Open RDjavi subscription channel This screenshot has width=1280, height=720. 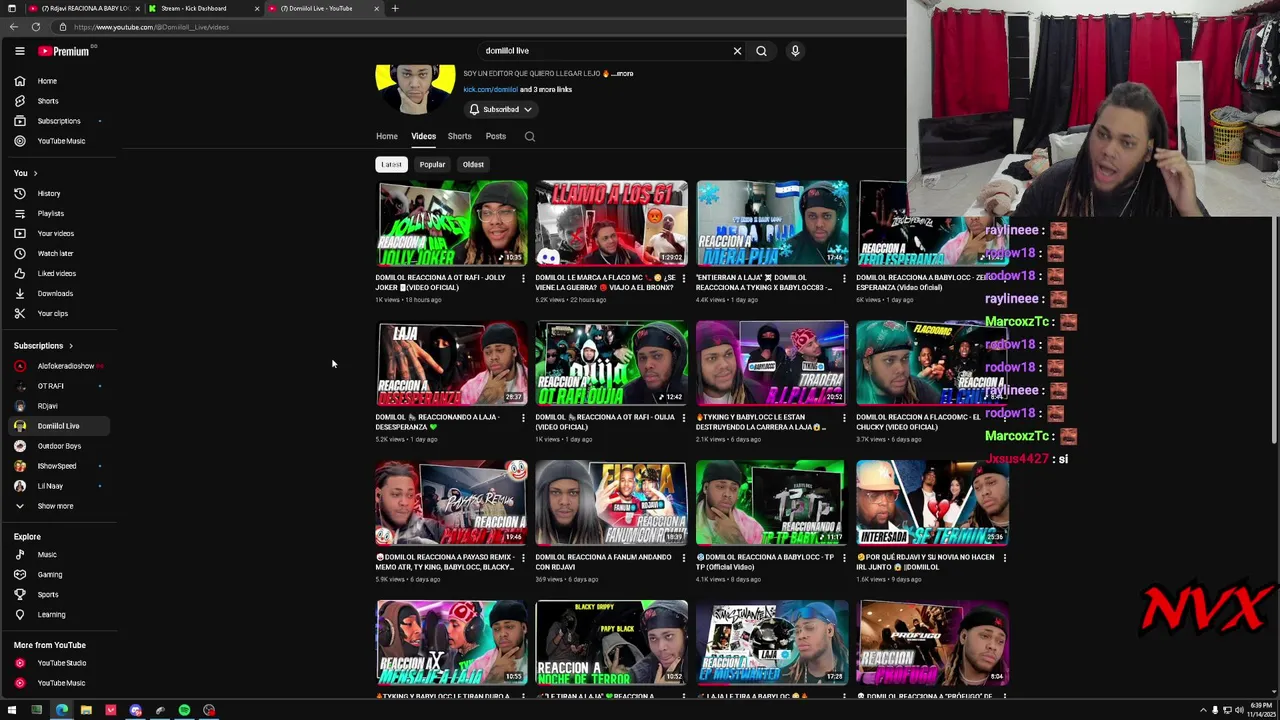pyautogui.click(x=47, y=406)
